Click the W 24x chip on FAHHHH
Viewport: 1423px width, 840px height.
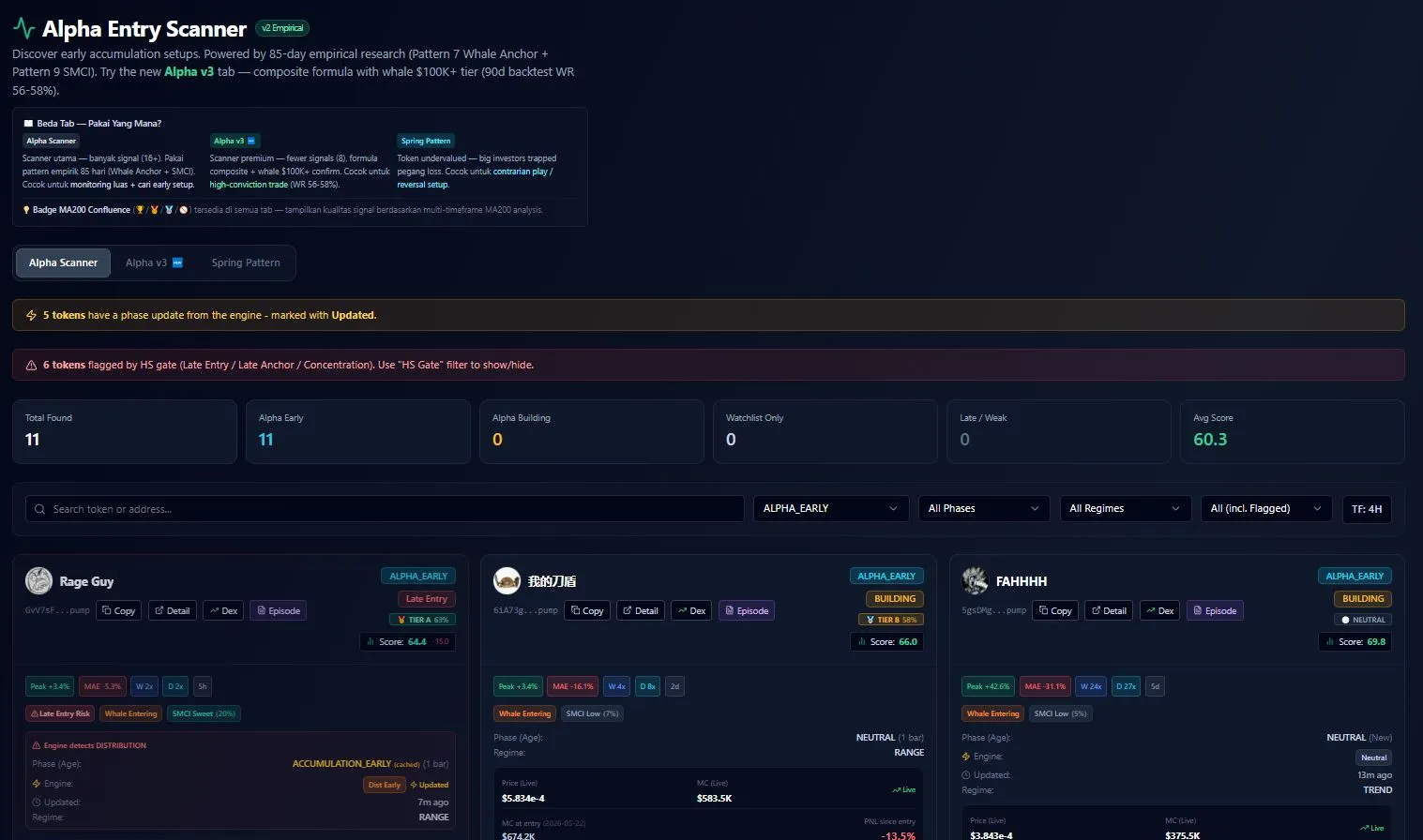point(1091,686)
